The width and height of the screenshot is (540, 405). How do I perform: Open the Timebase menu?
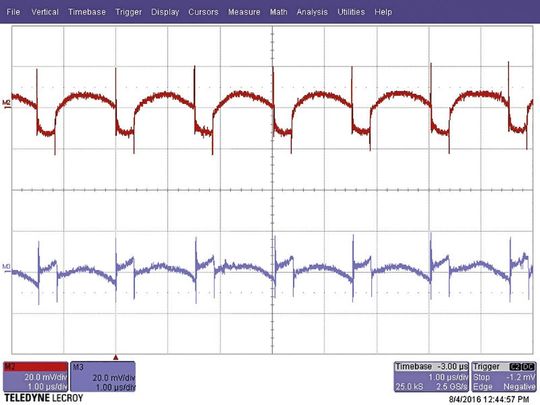click(x=87, y=12)
